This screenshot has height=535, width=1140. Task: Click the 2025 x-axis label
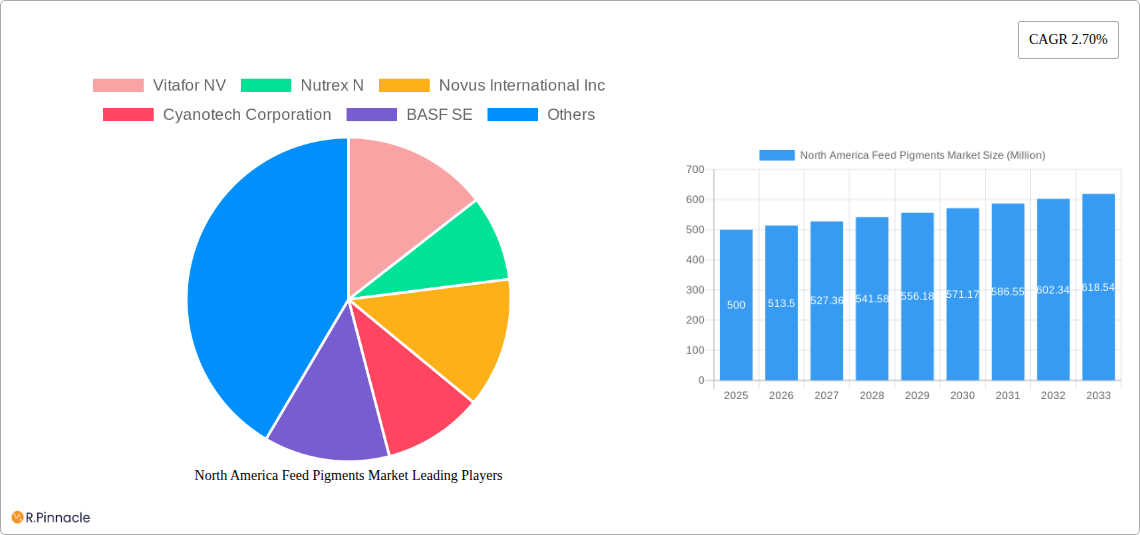coord(736,395)
